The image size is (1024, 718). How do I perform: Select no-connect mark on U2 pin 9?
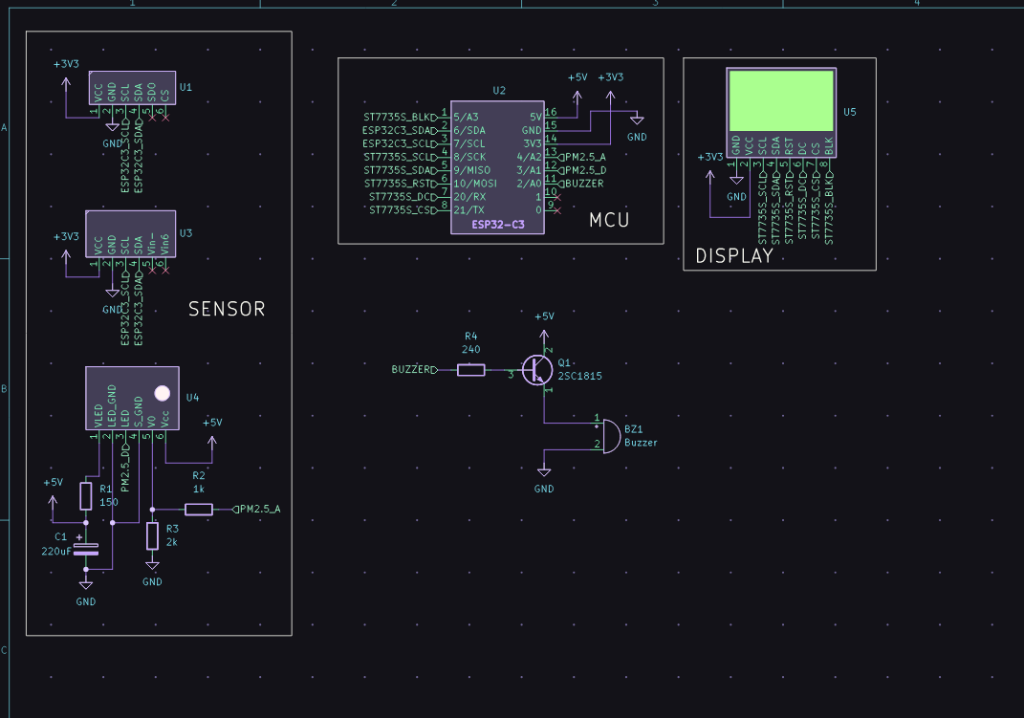557,210
